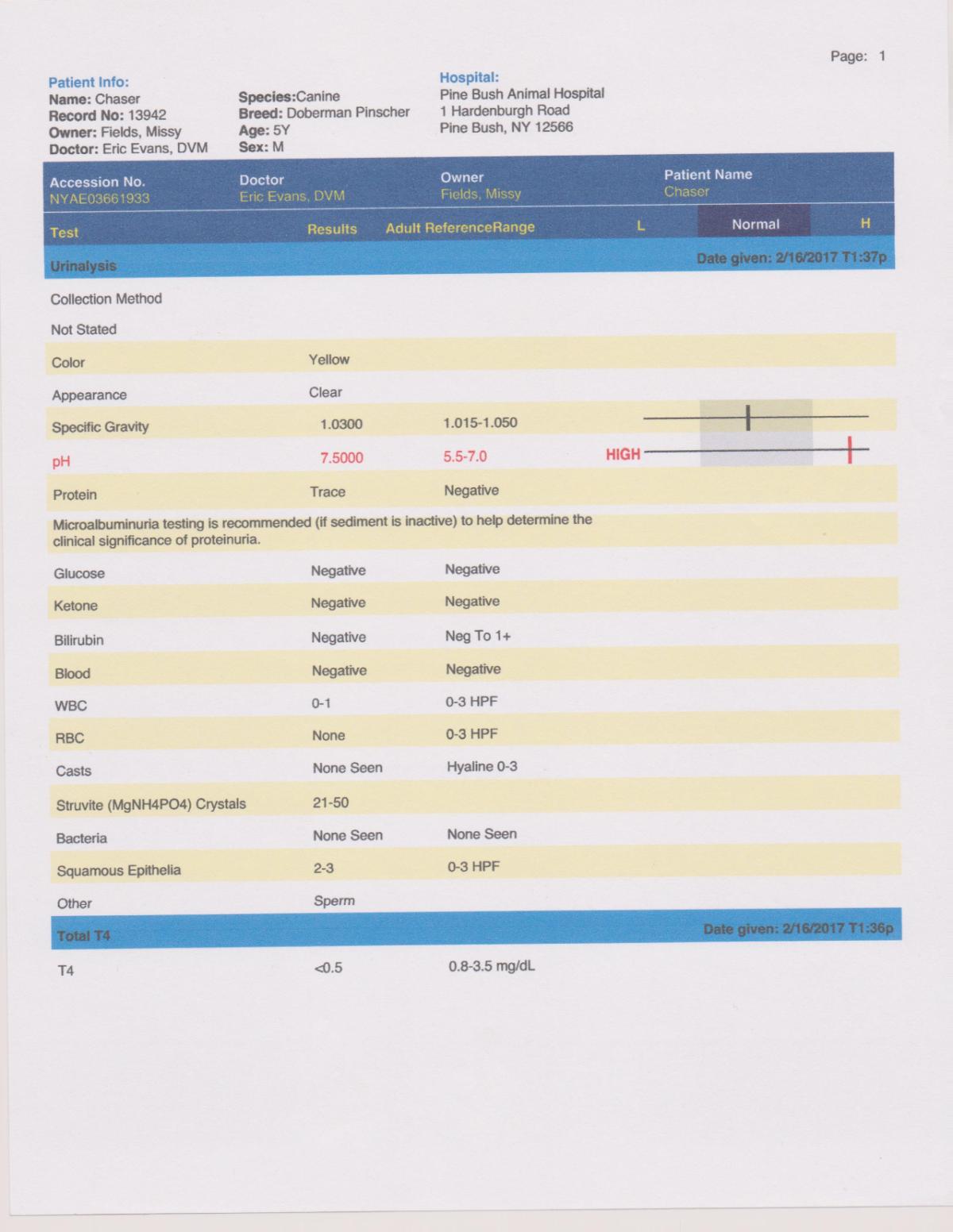
Task: Click the "Not Stated" collection value
Action: tap(83, 329)
